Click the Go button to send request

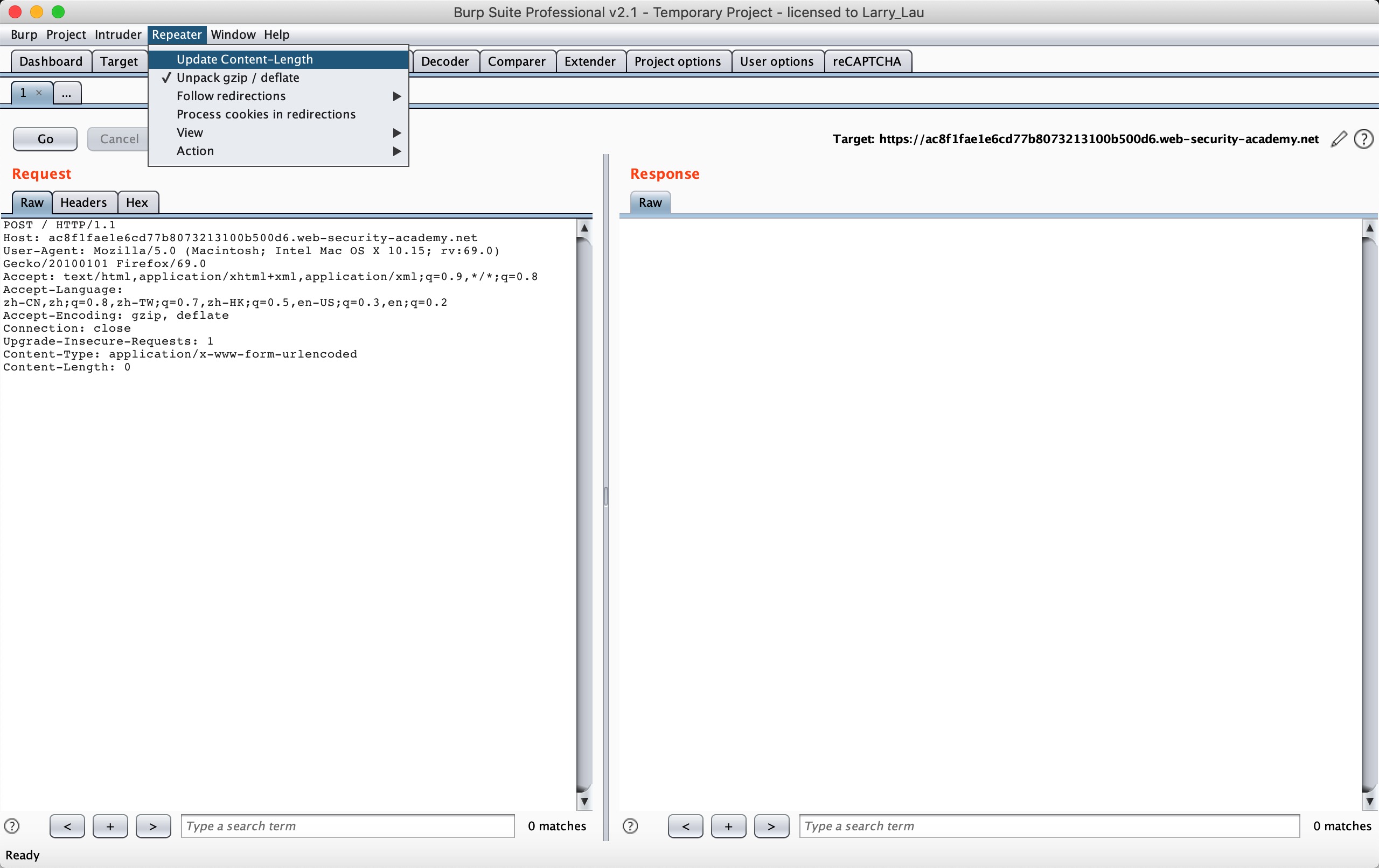(45, 139)
